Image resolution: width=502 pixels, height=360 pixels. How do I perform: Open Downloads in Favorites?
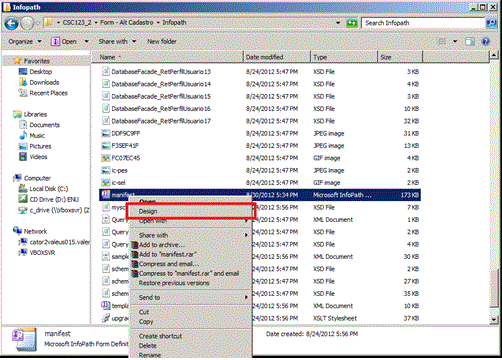(x=39, y=82)
